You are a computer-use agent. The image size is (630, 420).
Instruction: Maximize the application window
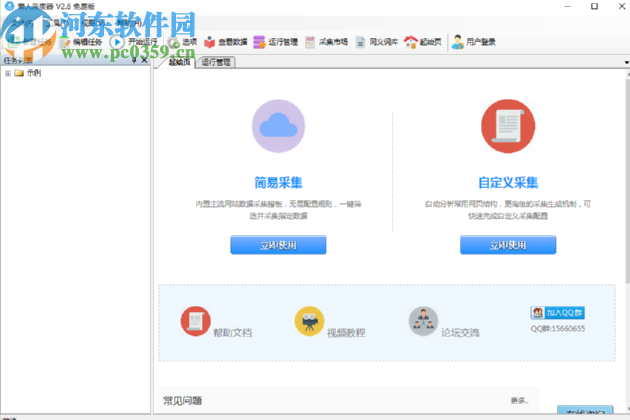click(594, 6)
